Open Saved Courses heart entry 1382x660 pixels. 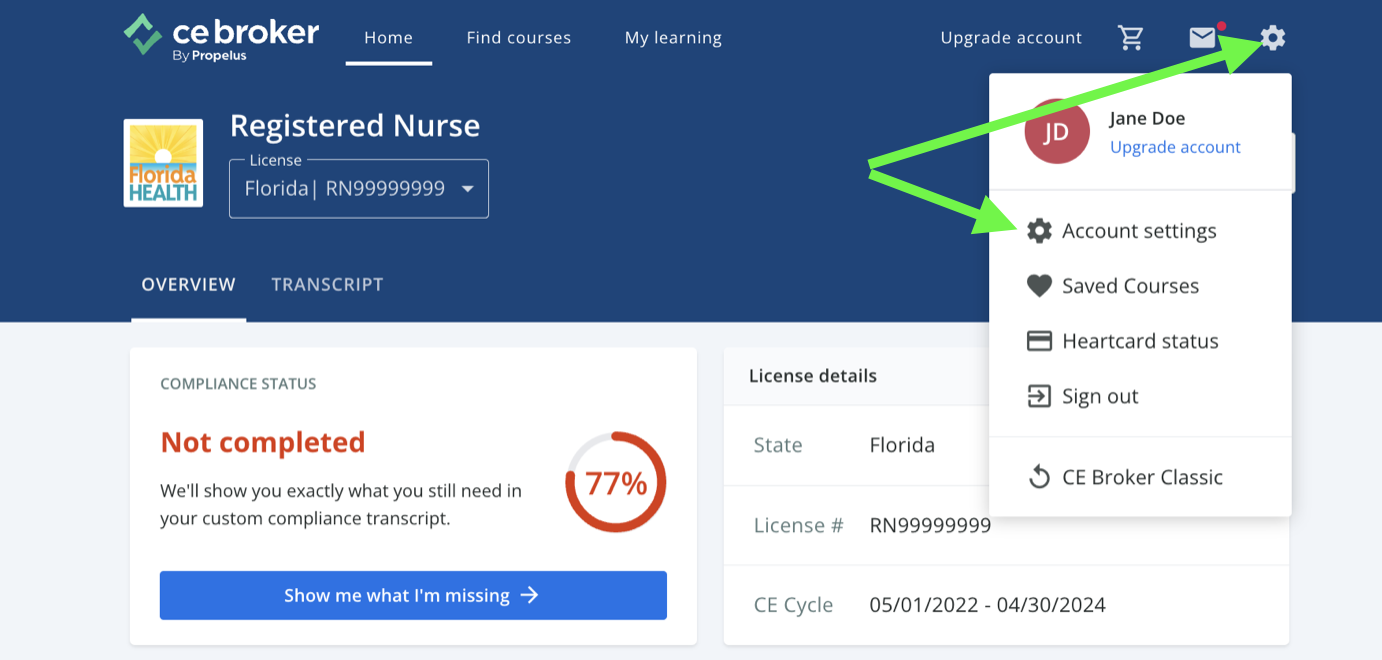point(1129,286)
